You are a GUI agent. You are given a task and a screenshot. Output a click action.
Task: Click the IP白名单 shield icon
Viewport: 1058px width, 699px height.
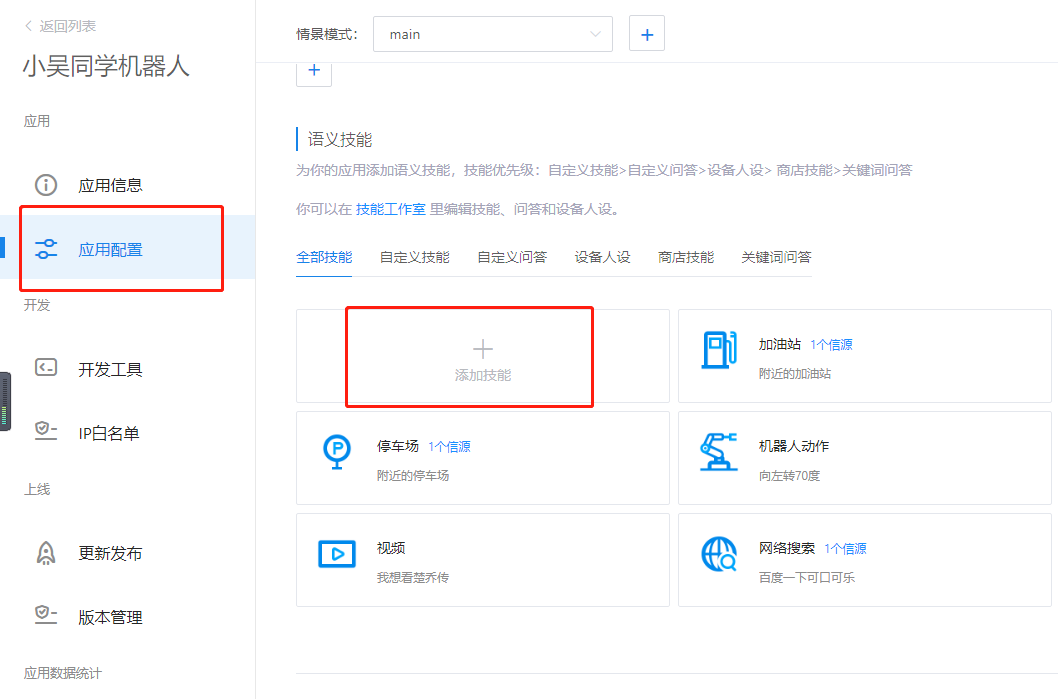46,432
